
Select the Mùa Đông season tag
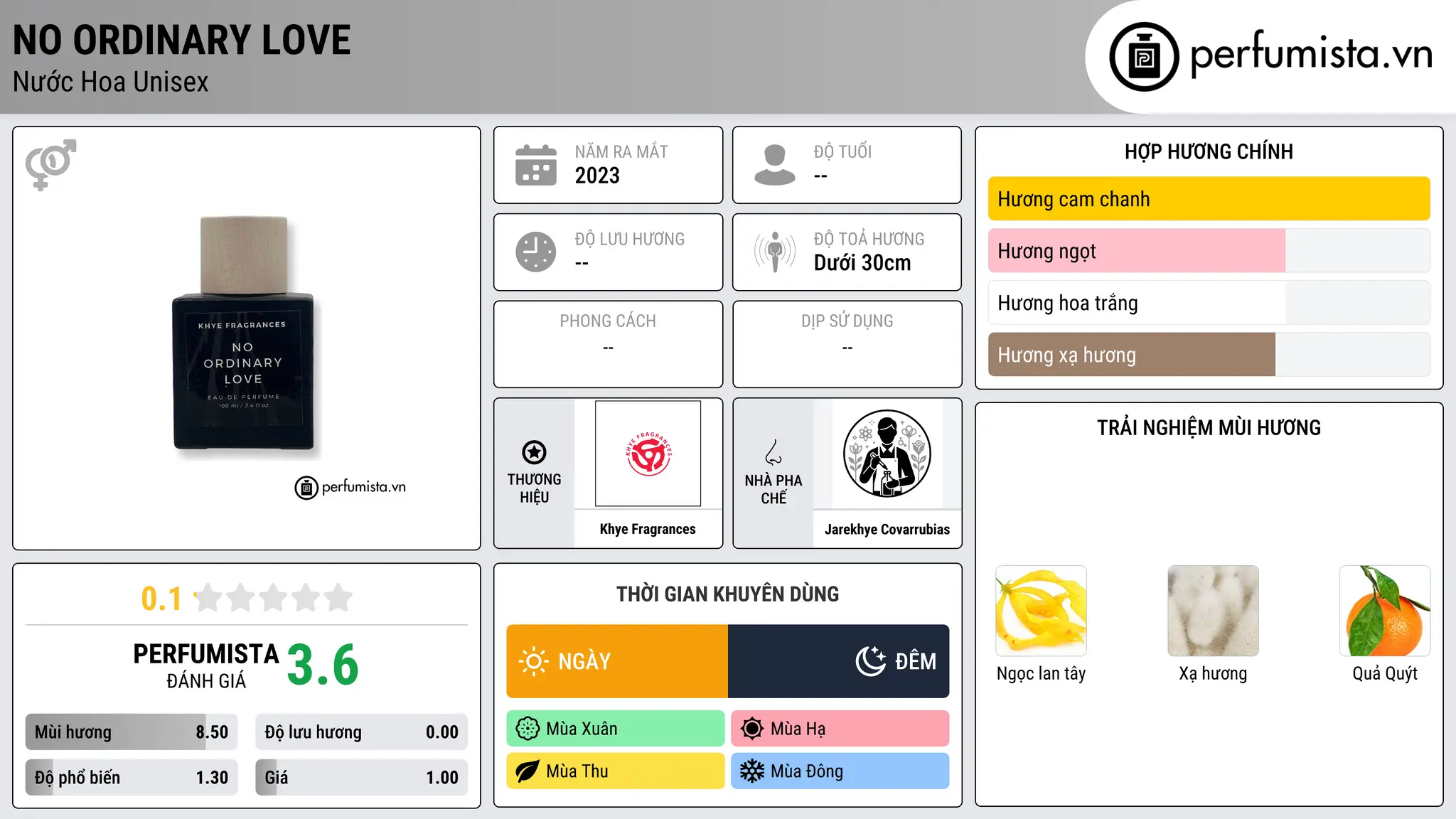(840, 771)
